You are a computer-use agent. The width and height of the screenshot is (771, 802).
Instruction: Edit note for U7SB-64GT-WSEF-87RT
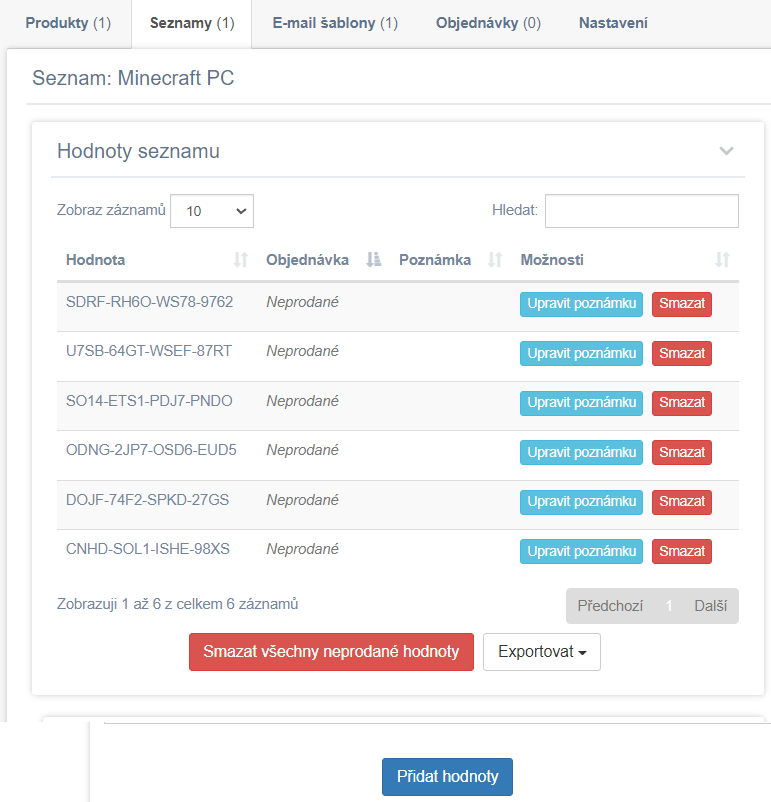tap(581, 353)
